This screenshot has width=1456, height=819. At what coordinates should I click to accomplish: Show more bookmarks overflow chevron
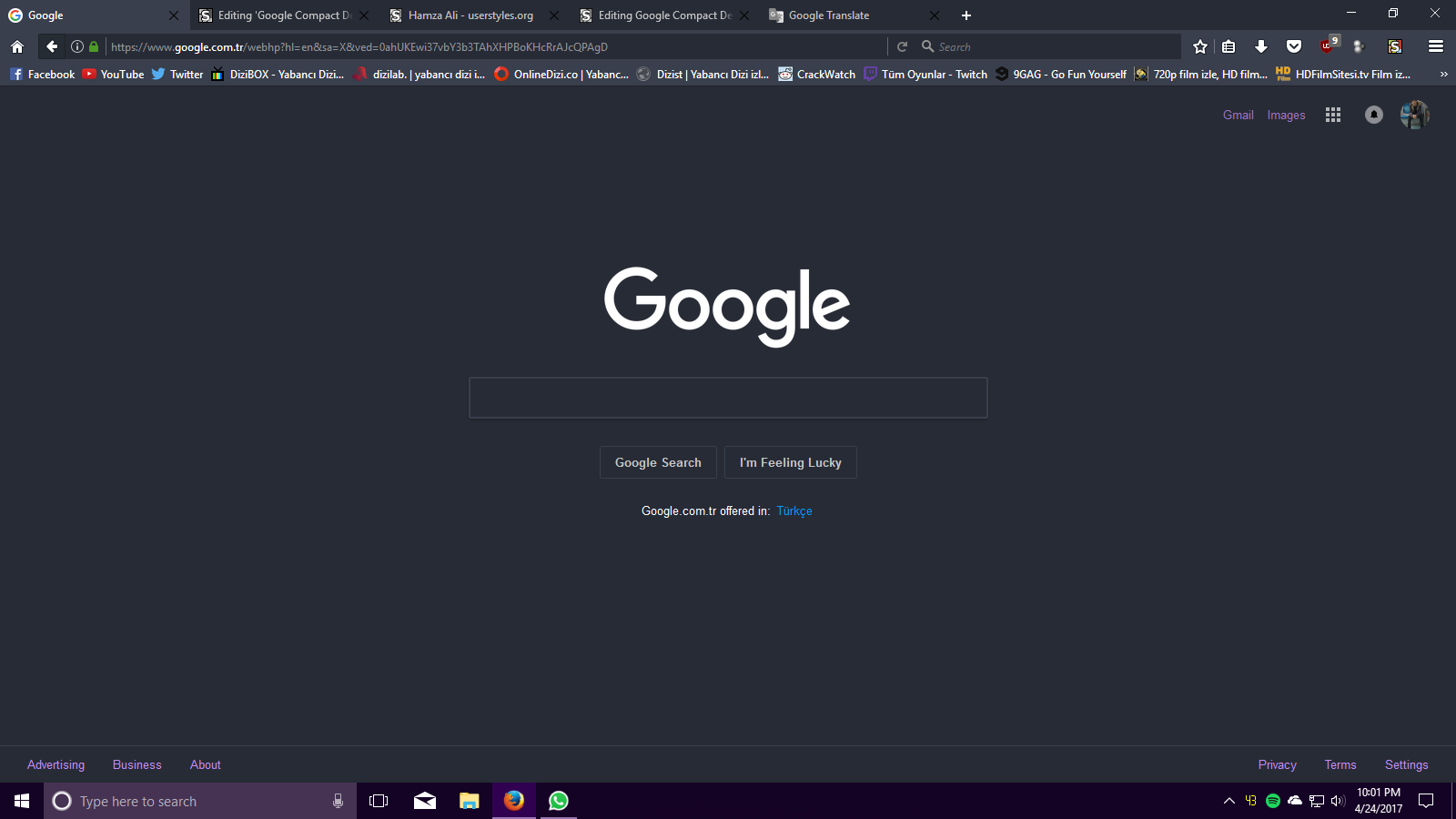click(x=1443, y=75)
